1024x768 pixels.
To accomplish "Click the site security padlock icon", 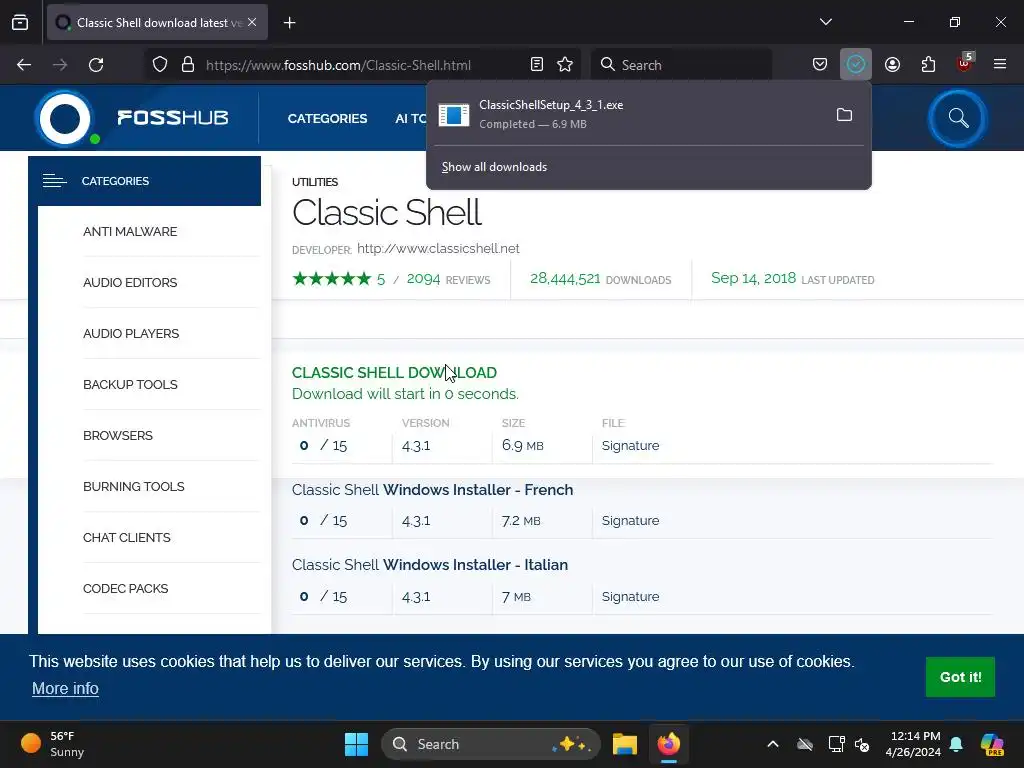I will 188,65.
